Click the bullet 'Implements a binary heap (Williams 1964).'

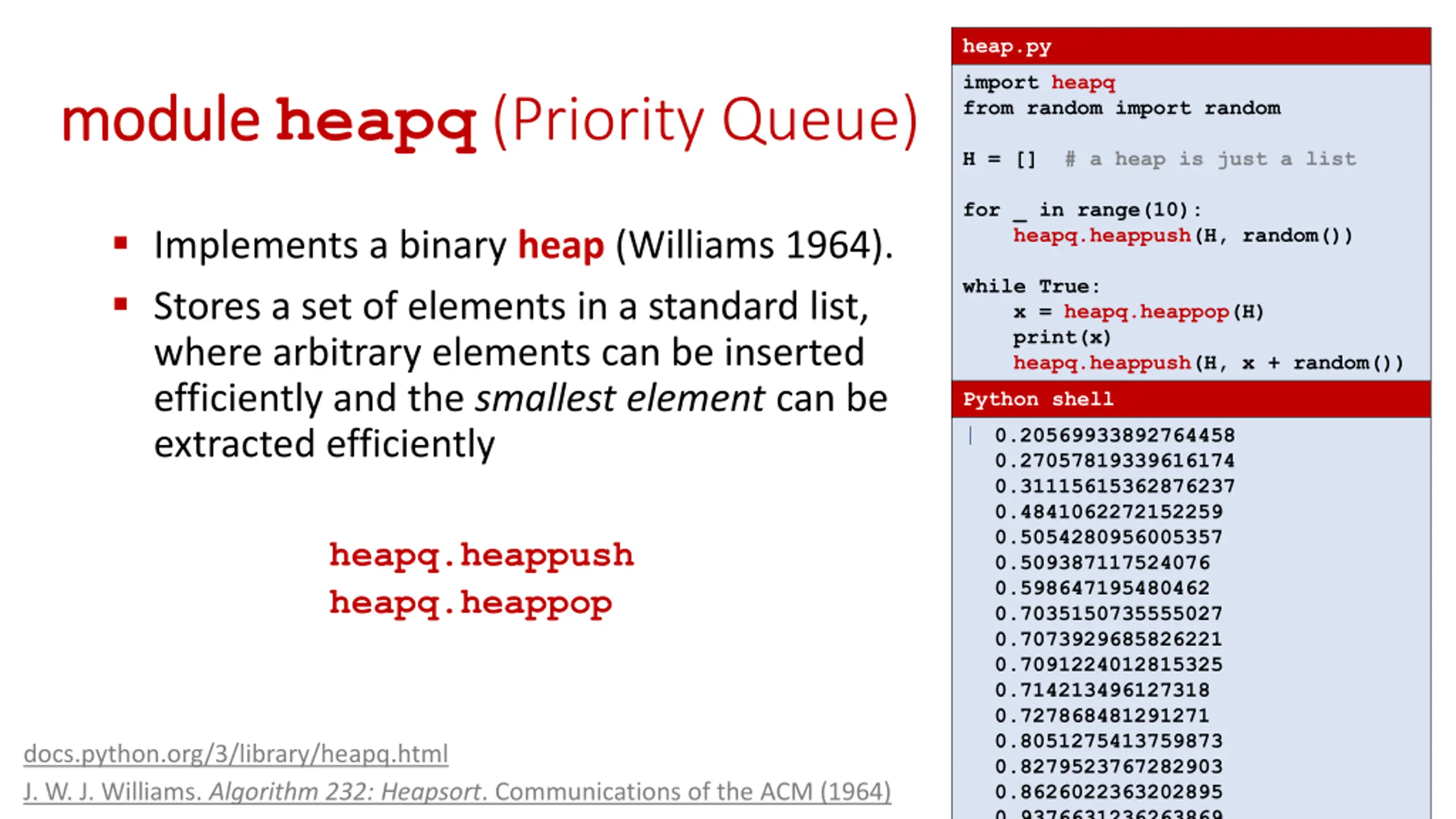coord(523,246)
